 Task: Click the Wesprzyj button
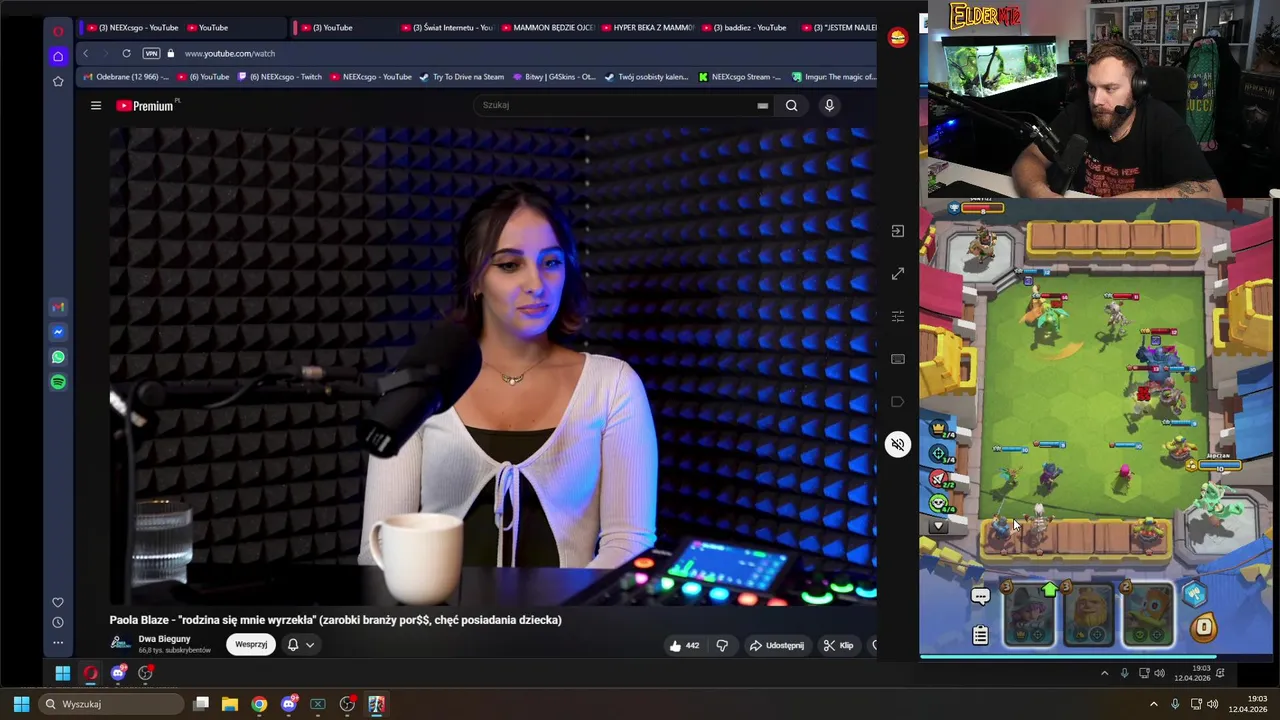pyautogui.click(x=251, y=645)
